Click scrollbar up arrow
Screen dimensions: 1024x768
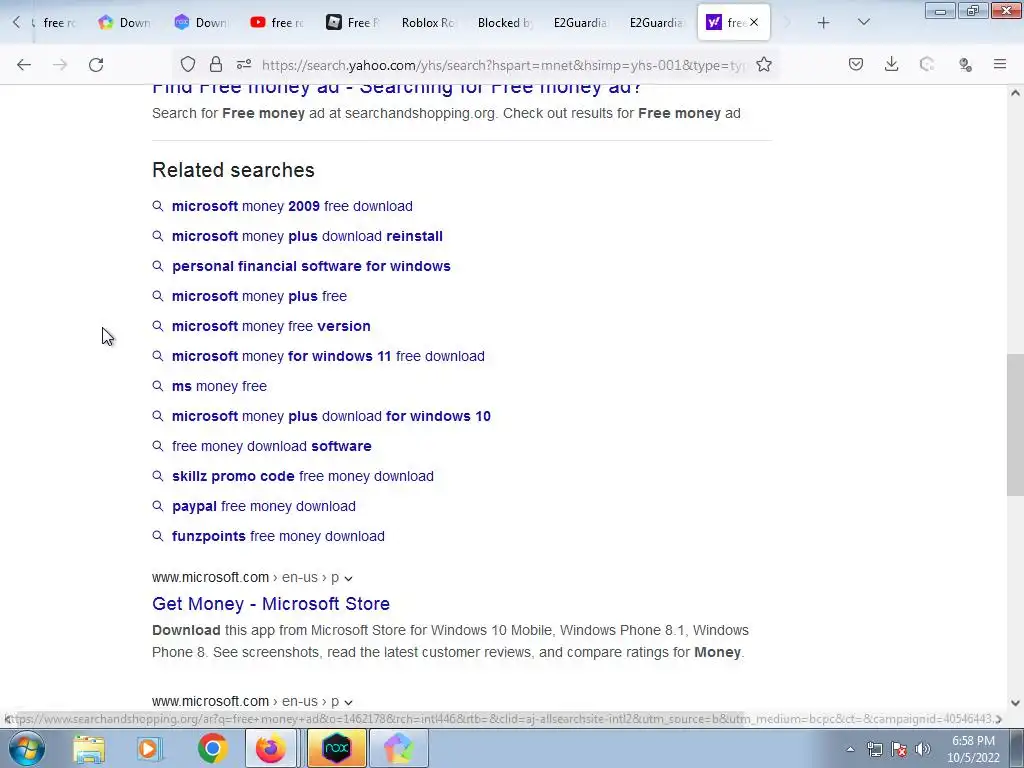pos(1015,93)
